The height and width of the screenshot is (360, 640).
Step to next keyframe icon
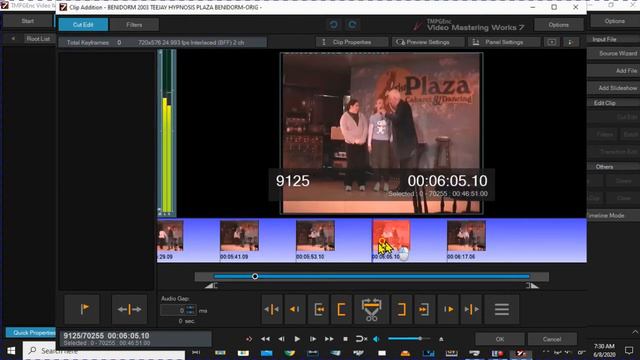[x=448, y=309]
